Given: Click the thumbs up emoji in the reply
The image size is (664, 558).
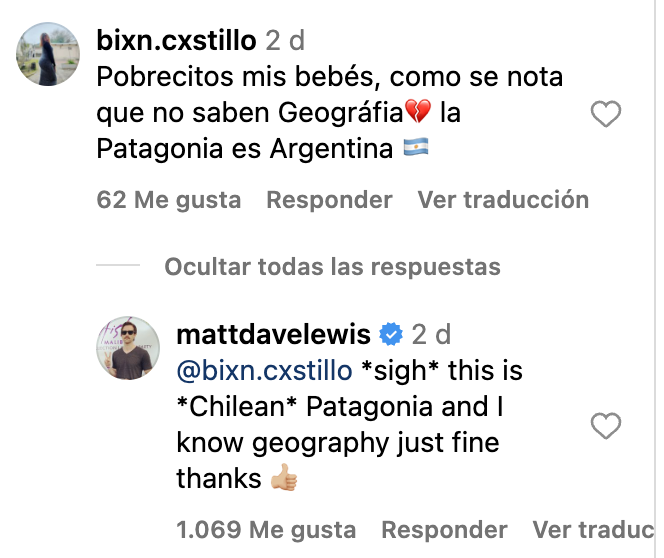Looking at the screenshot, I should click(284, 479).
